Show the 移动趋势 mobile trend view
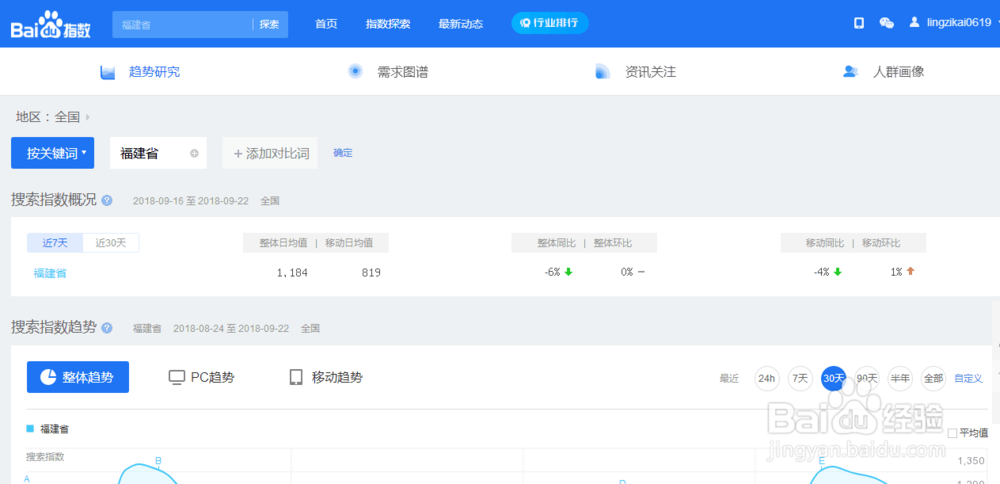1000x484 pixels. point(327,378)
